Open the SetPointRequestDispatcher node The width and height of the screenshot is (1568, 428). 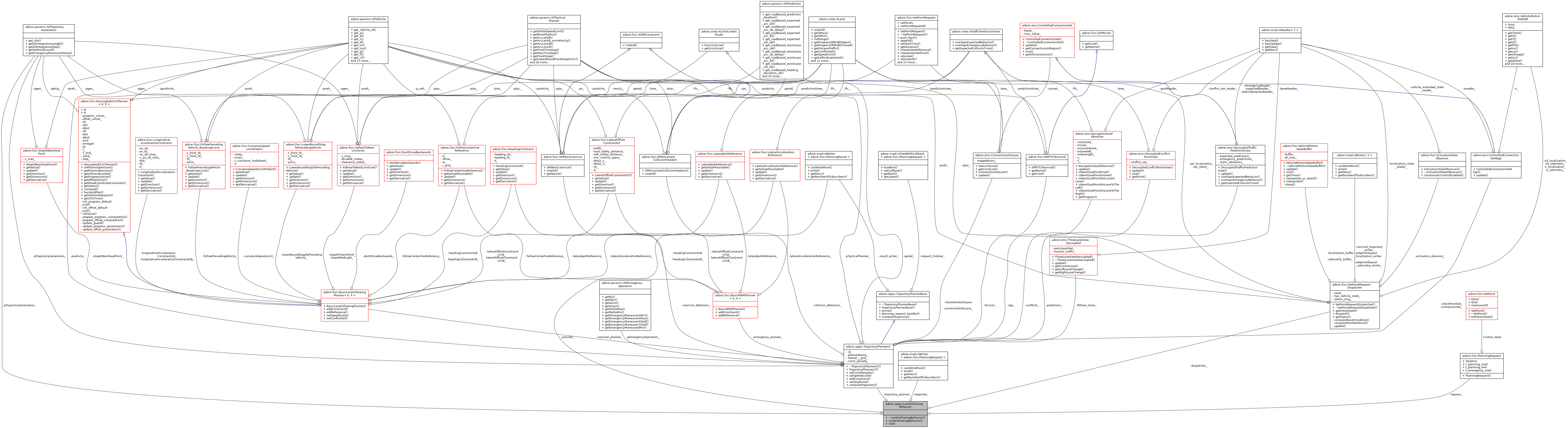pos(1354,306)
